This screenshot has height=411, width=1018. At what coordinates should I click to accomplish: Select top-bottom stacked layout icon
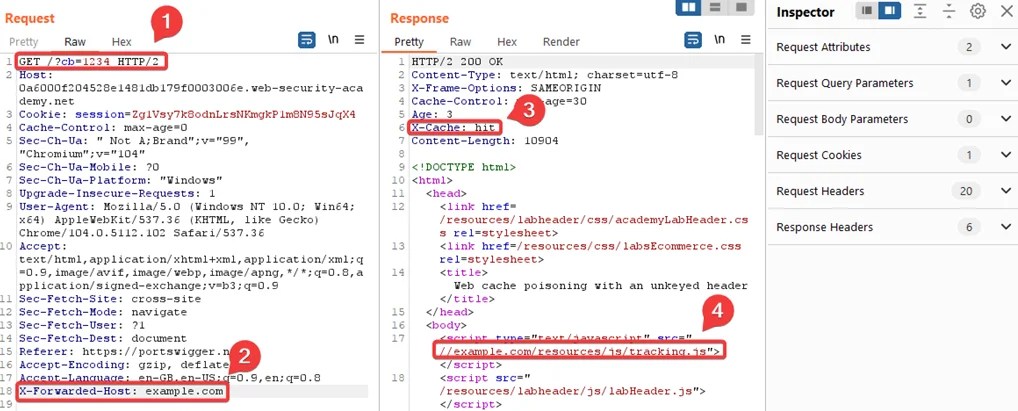coord(714,6)
